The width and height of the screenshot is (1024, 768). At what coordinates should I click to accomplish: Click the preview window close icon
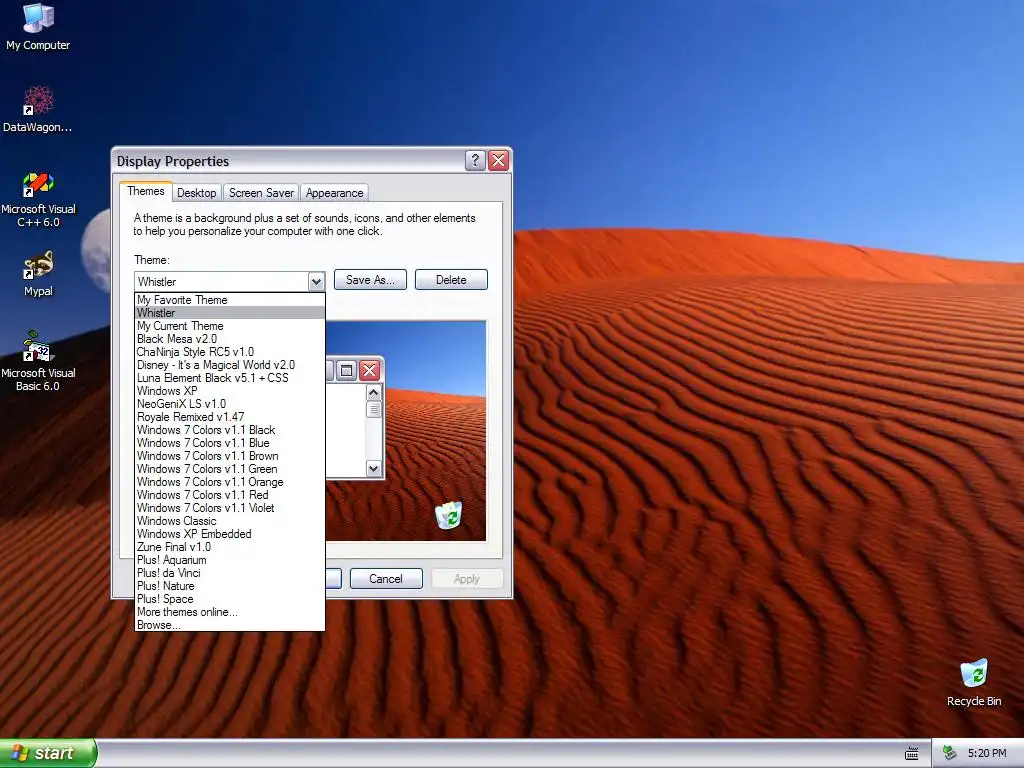(x=369, y=370)
